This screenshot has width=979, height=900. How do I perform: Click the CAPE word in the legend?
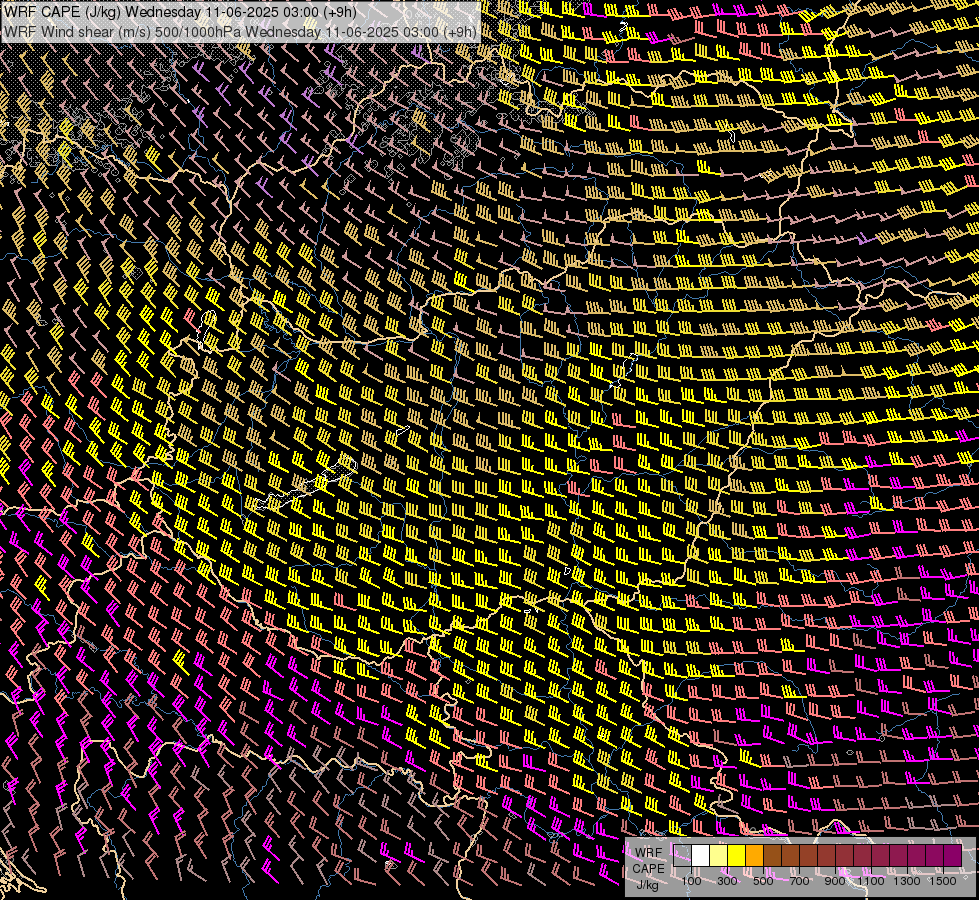point(649,869)
